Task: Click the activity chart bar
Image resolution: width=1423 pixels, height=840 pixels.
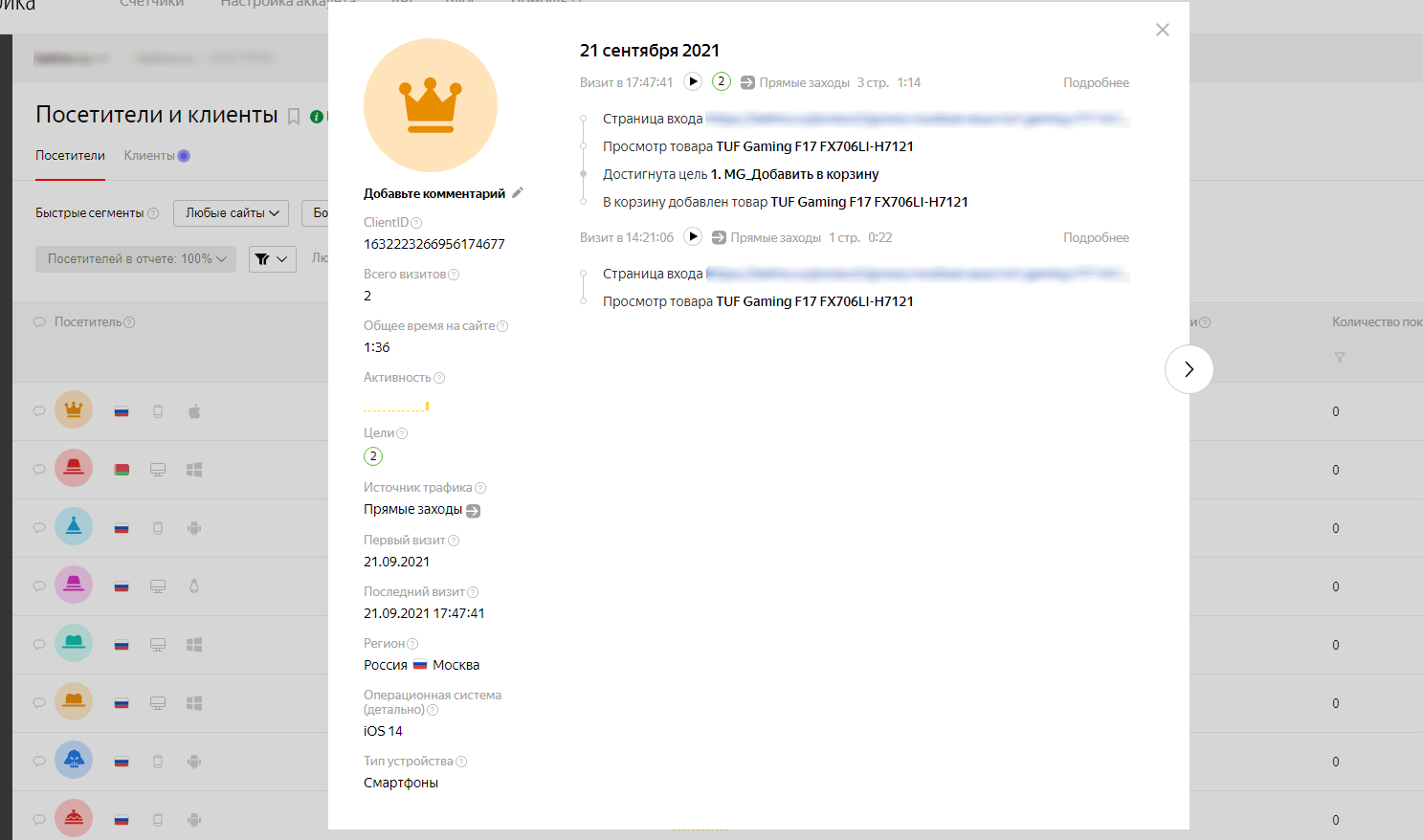Action: point(427,407)
